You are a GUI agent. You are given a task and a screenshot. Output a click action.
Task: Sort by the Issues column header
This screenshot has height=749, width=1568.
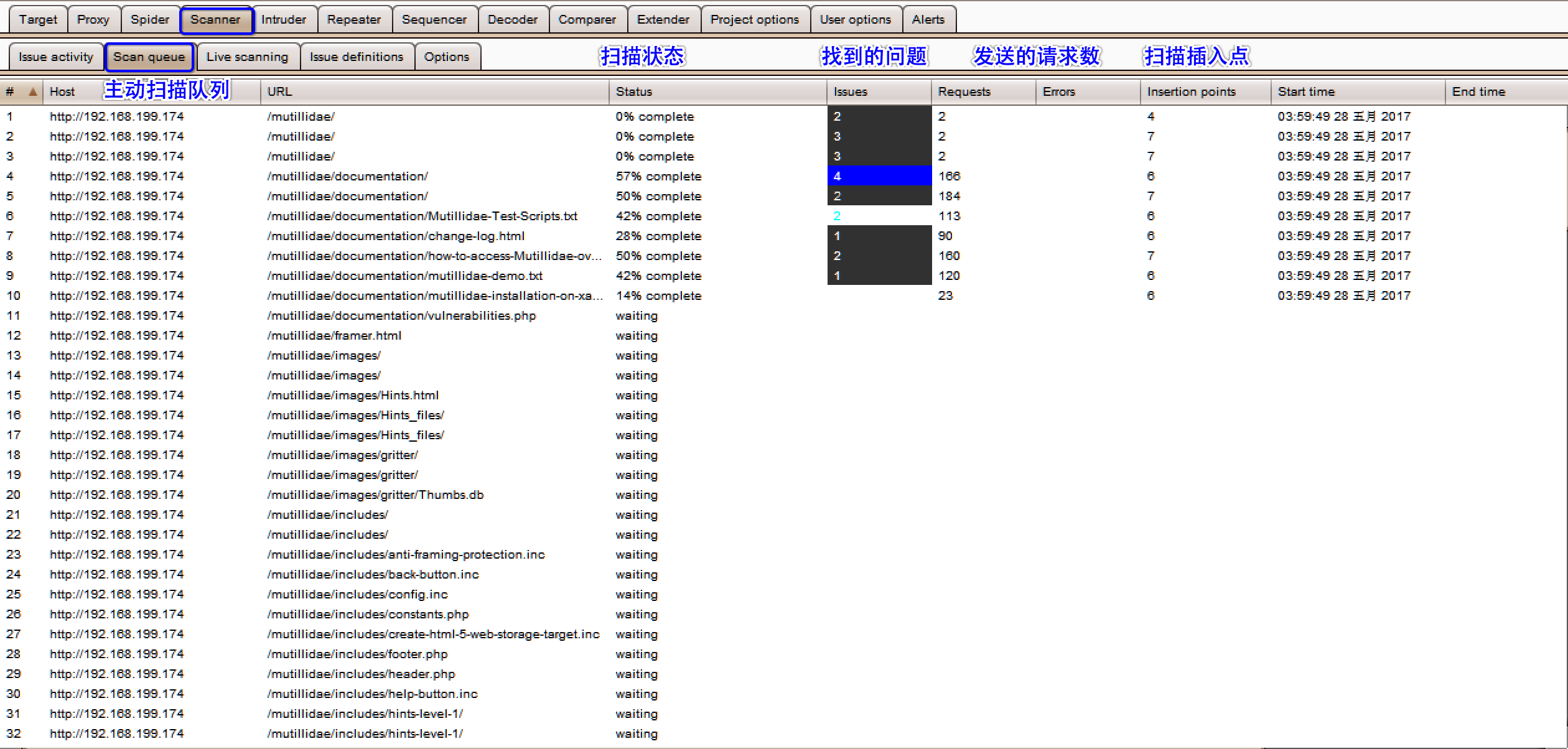tap(850, 92)
